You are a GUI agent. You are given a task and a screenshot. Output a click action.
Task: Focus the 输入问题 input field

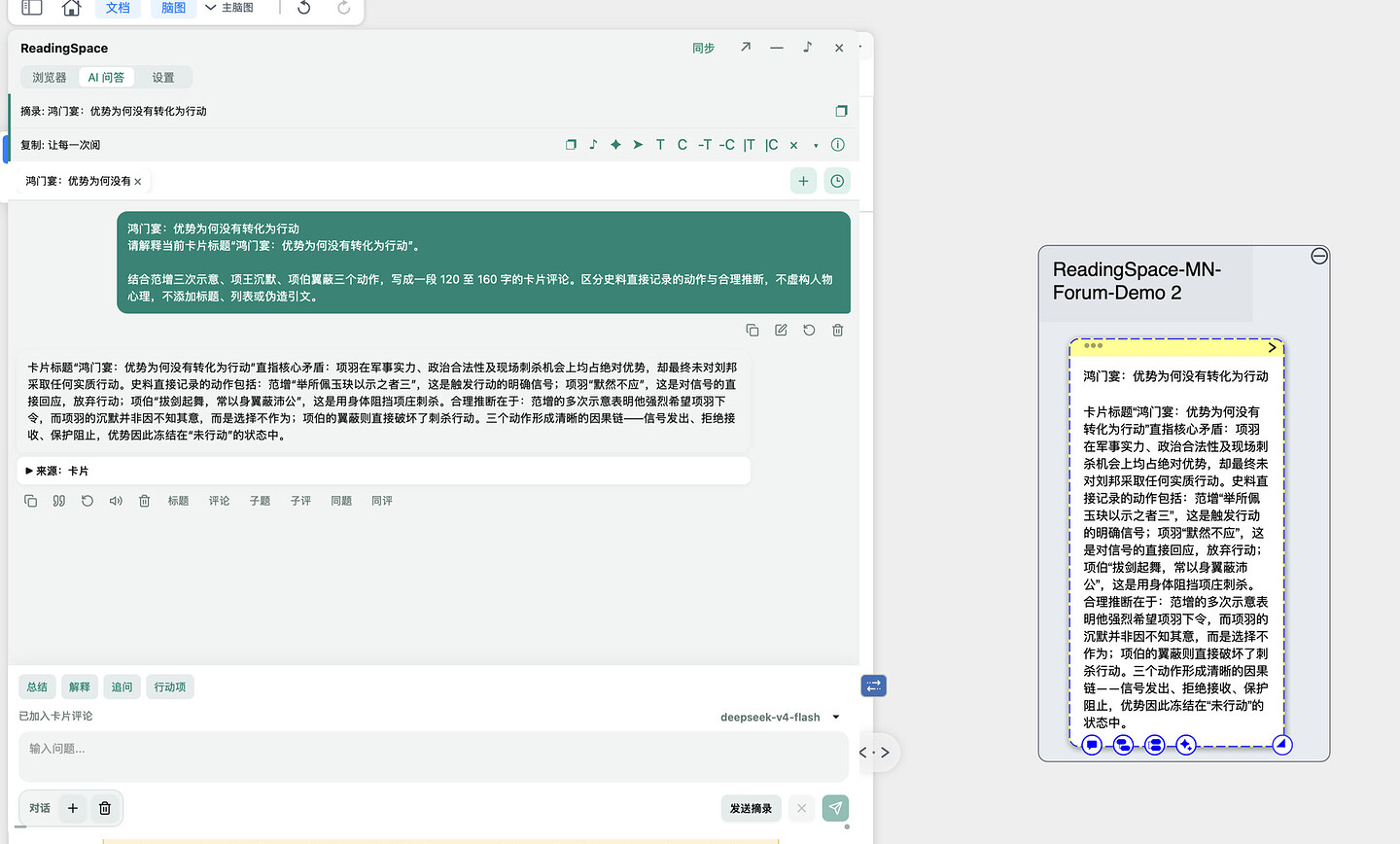(434, 756)
